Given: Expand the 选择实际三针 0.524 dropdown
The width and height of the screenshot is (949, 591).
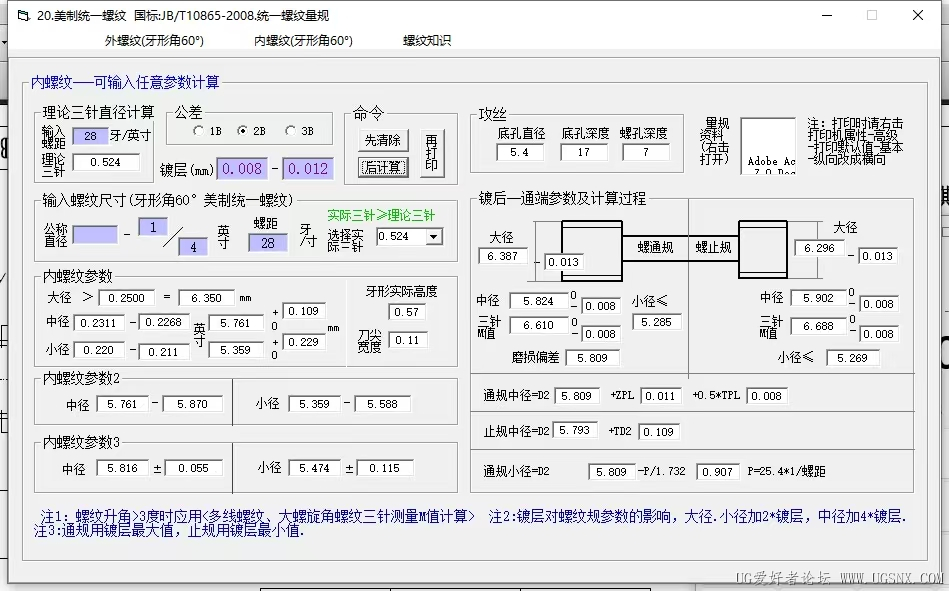Looking at the screenshot, I should pos(433,237).
